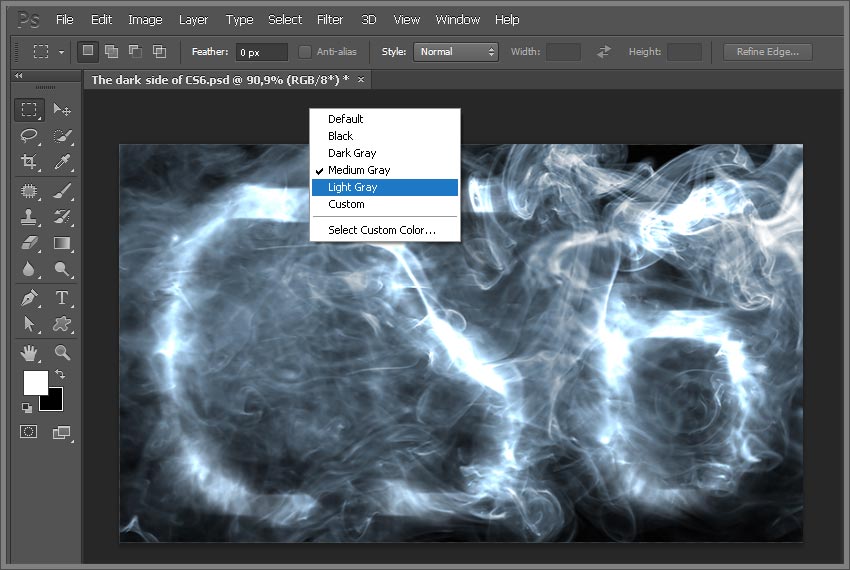Collapse the toolbox with double-arrow icon
Viewport: 850px width, 570px height.
(x=19, y=75)
